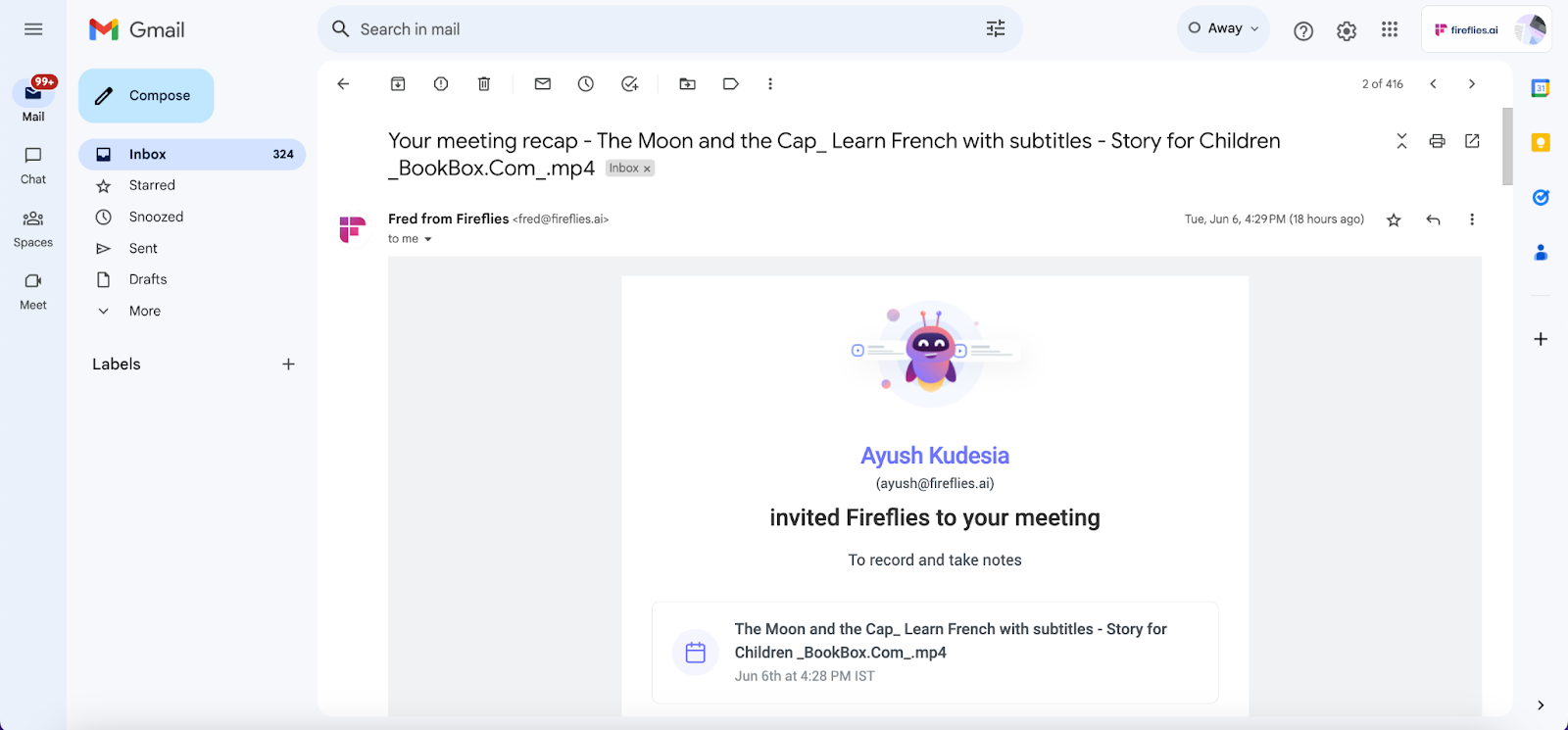Go back to inbox with back arrow

(x=343, y=84)
